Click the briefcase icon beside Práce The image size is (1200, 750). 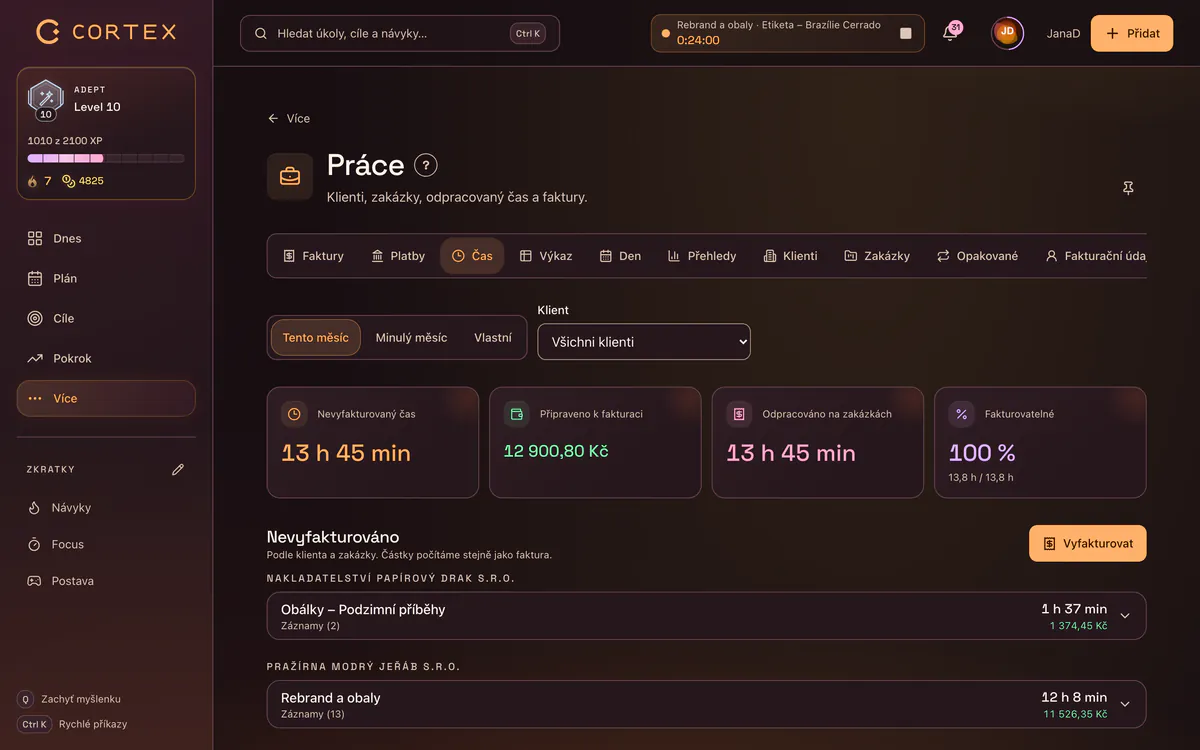pos(290,177)
